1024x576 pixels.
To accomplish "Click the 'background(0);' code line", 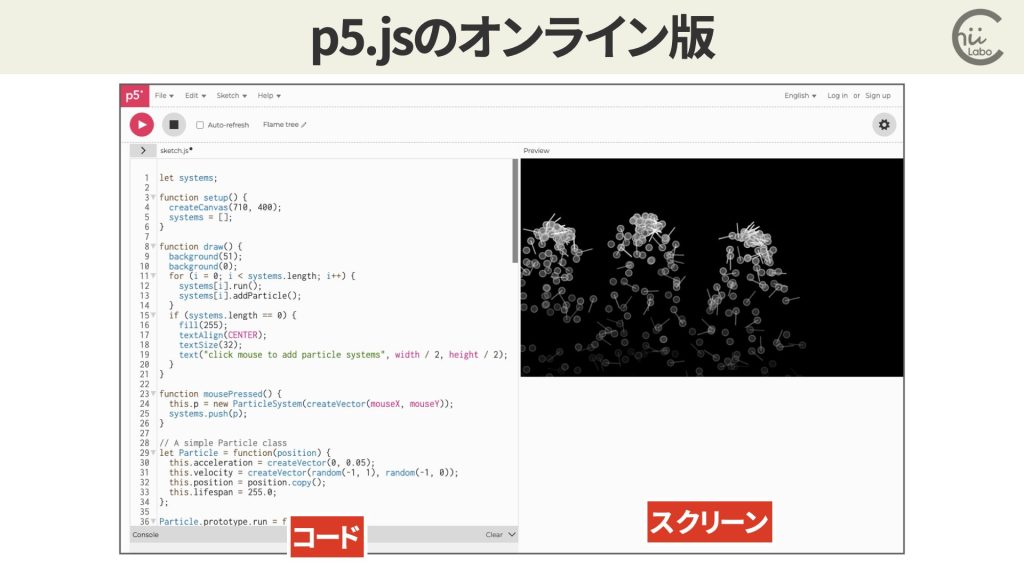I will tap(202, 266).
